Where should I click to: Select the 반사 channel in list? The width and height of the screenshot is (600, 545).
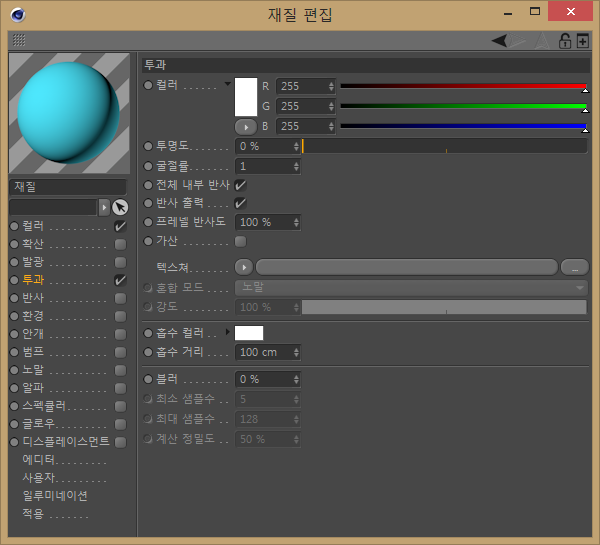point(33,298)
